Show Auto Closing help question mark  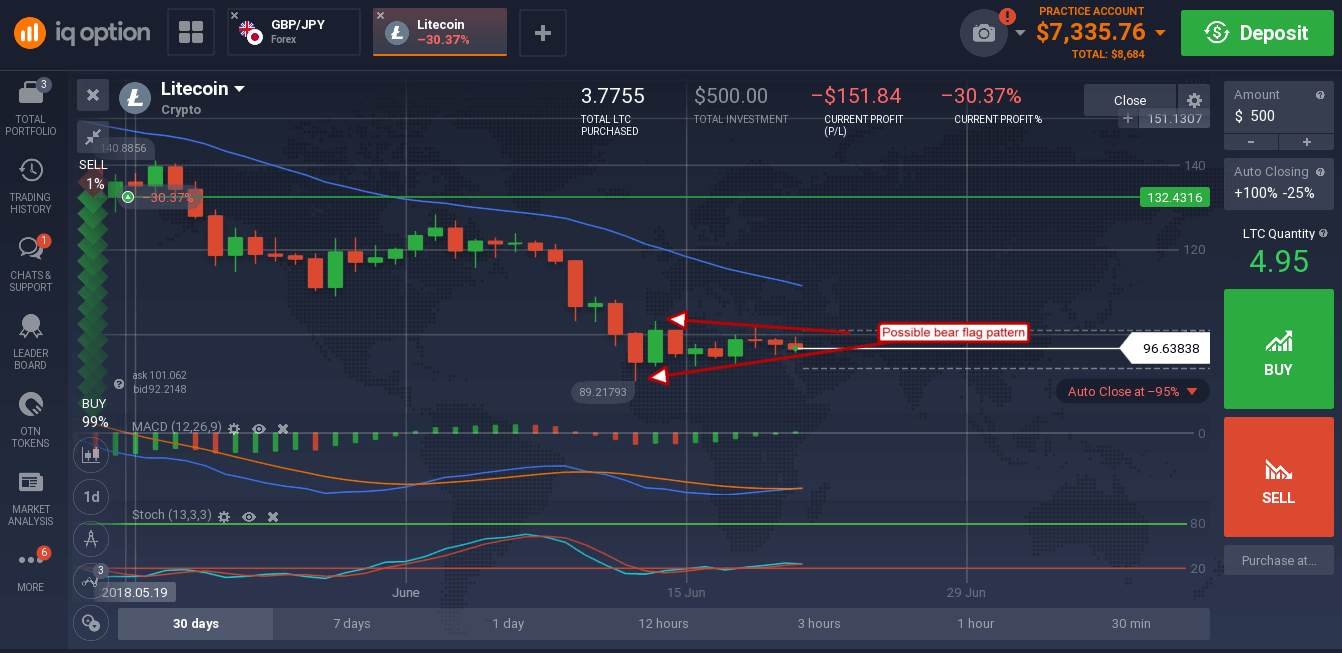(x=1322, y=172)
